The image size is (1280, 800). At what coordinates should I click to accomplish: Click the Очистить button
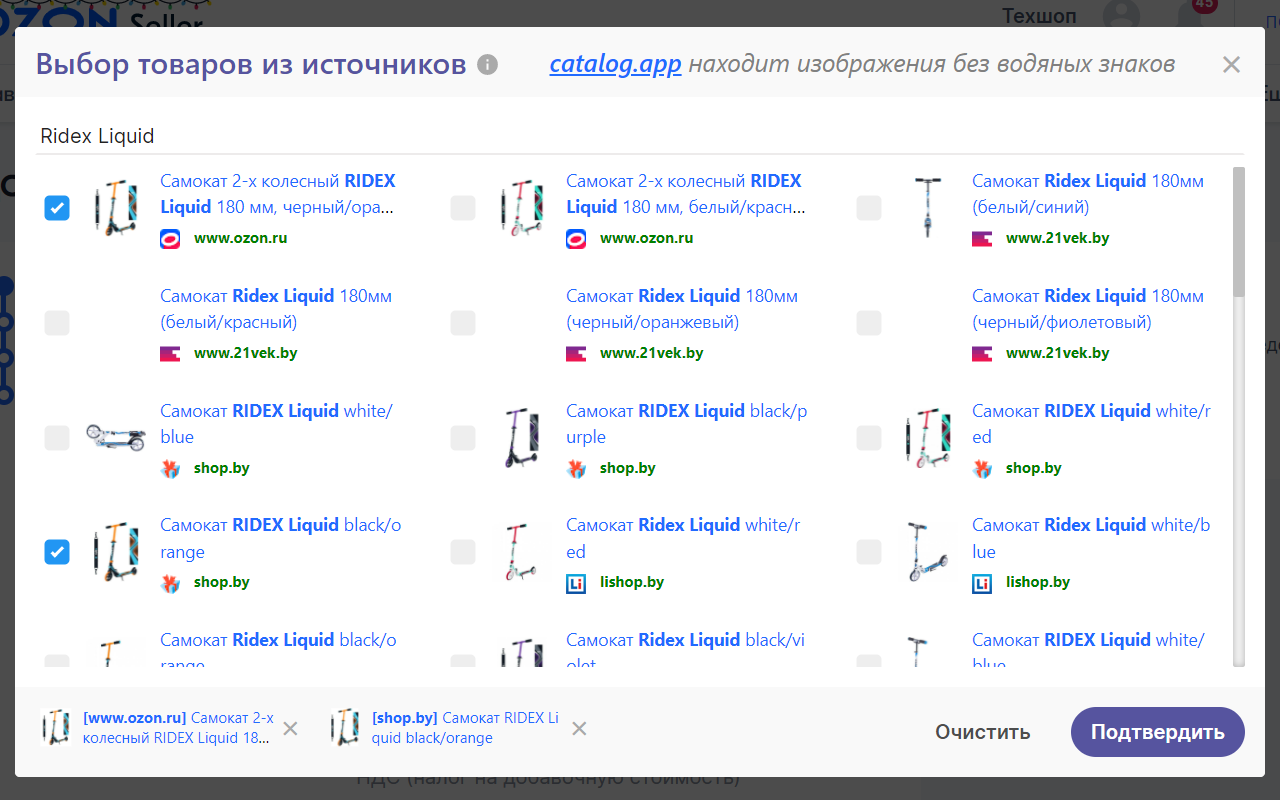click(982, 731)
